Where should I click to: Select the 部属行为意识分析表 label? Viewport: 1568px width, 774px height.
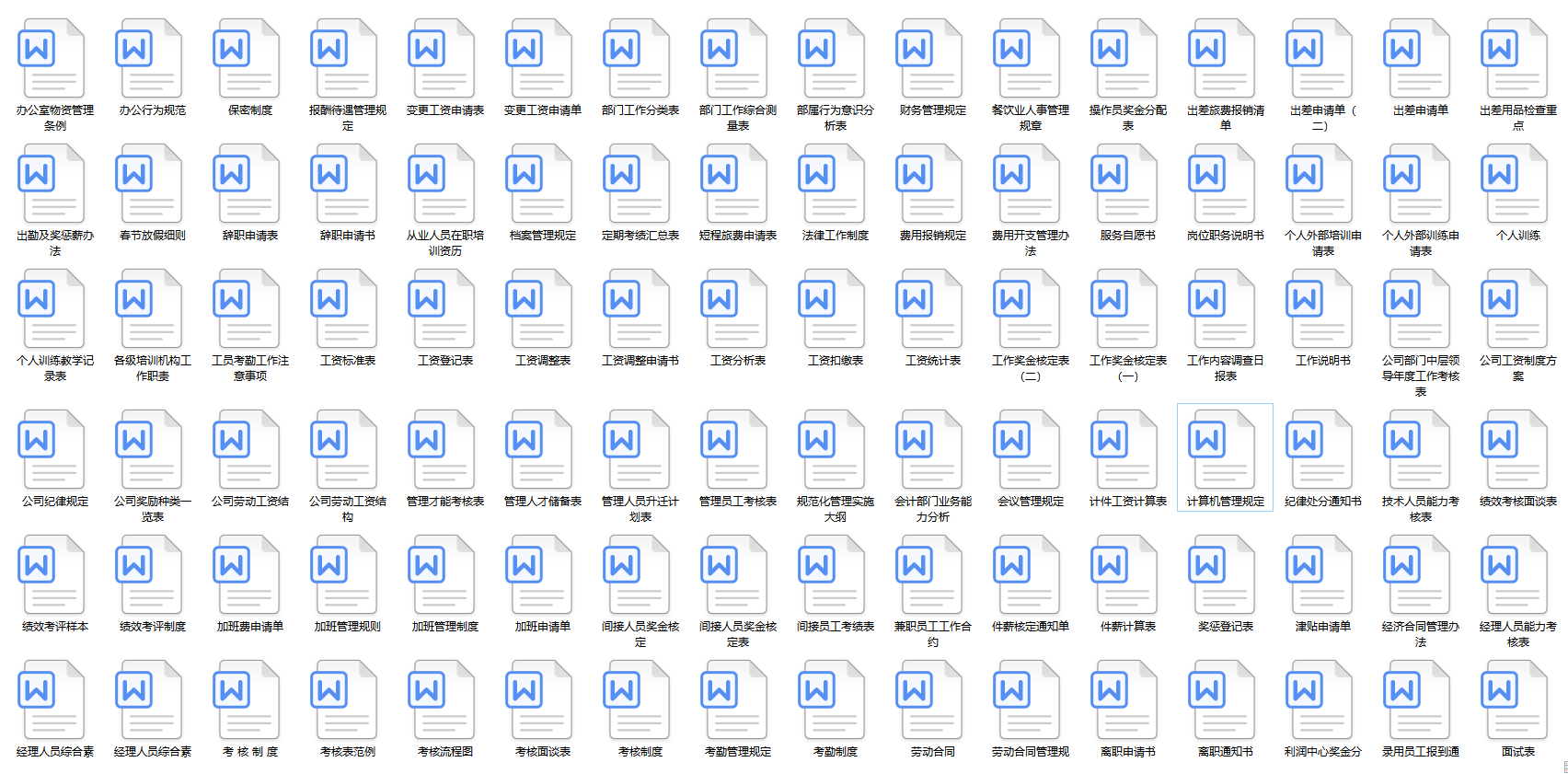coord(836,118)
